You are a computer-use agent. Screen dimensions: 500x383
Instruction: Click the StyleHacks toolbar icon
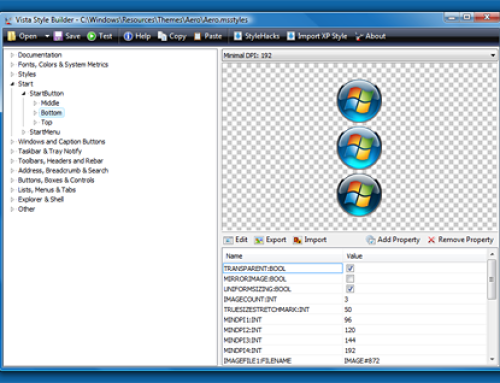pyautogui.click(x=238, y=36)
